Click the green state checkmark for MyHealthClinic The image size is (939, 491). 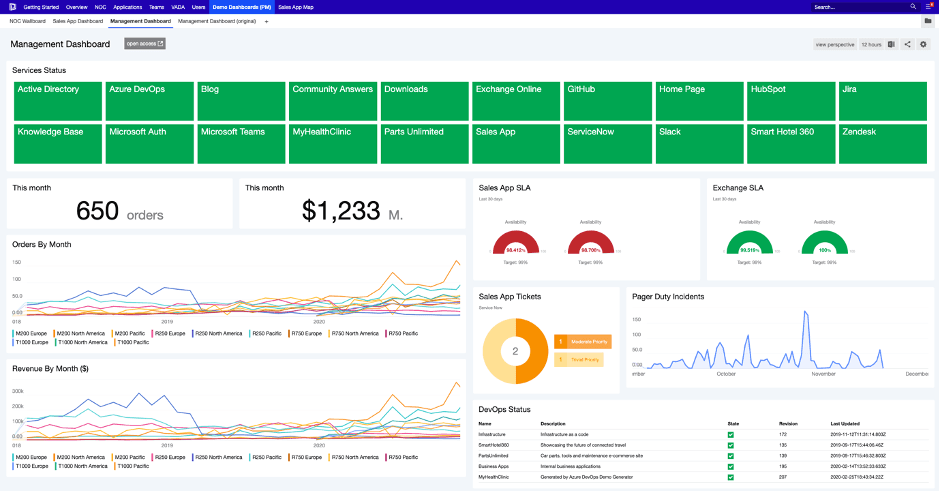(x=731, y=477)
